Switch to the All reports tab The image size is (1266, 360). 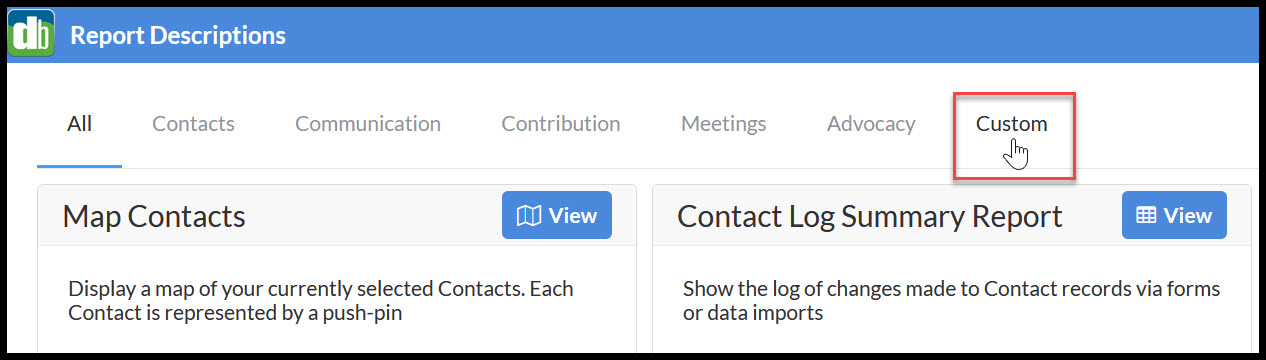(80, 124)
